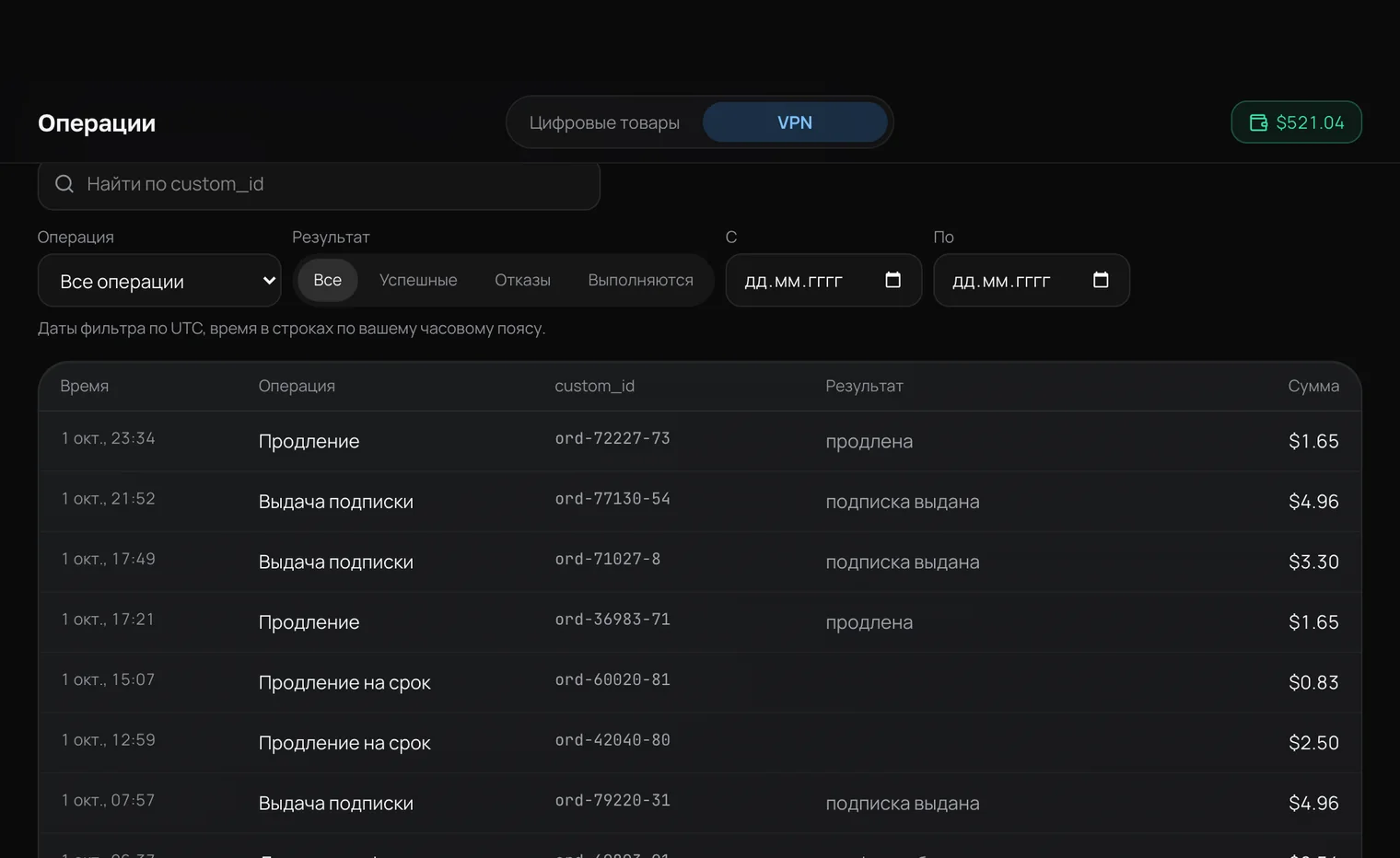
Task: Click the Сумма column header
Action: (x=1313, y=386)
